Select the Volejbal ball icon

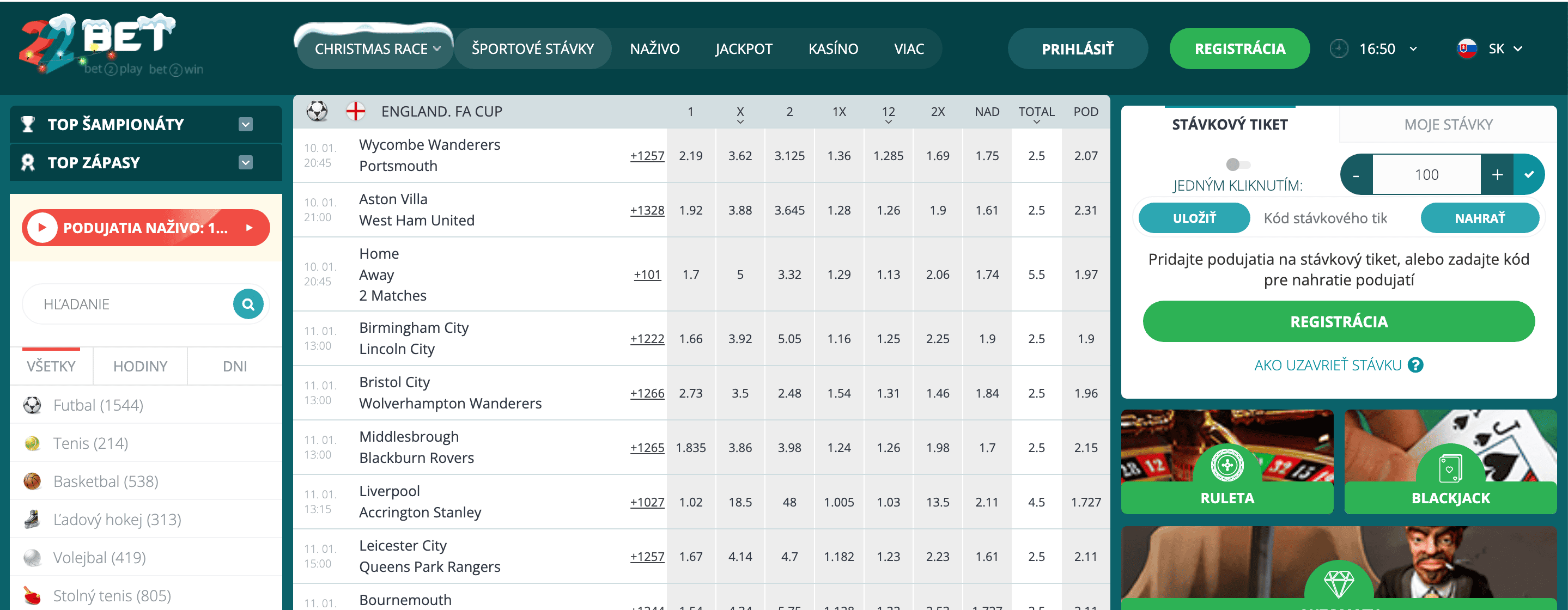point(32,558)
